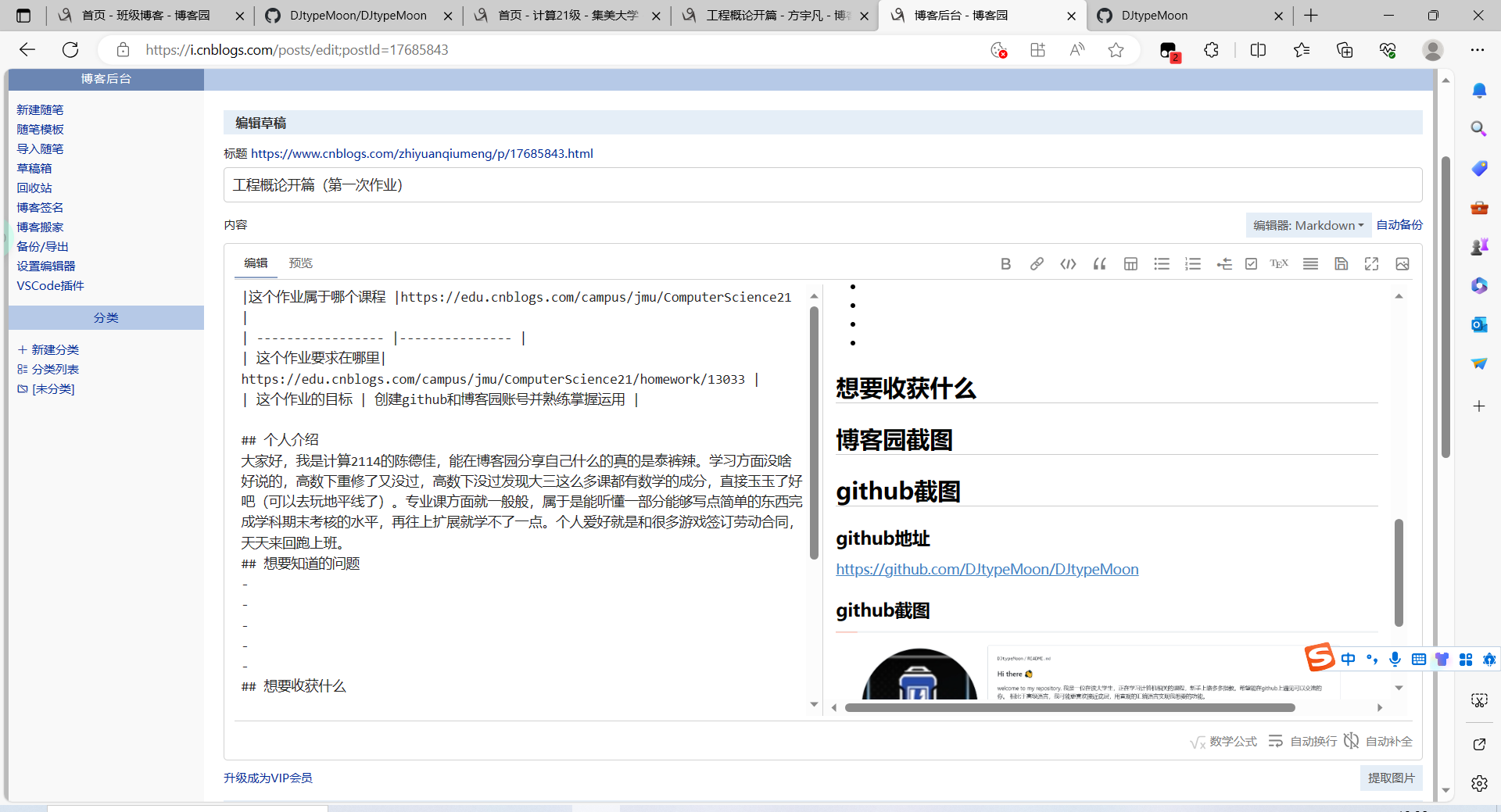Switch to 首页 - 计算21级 browser tab

tap(568, 16)
